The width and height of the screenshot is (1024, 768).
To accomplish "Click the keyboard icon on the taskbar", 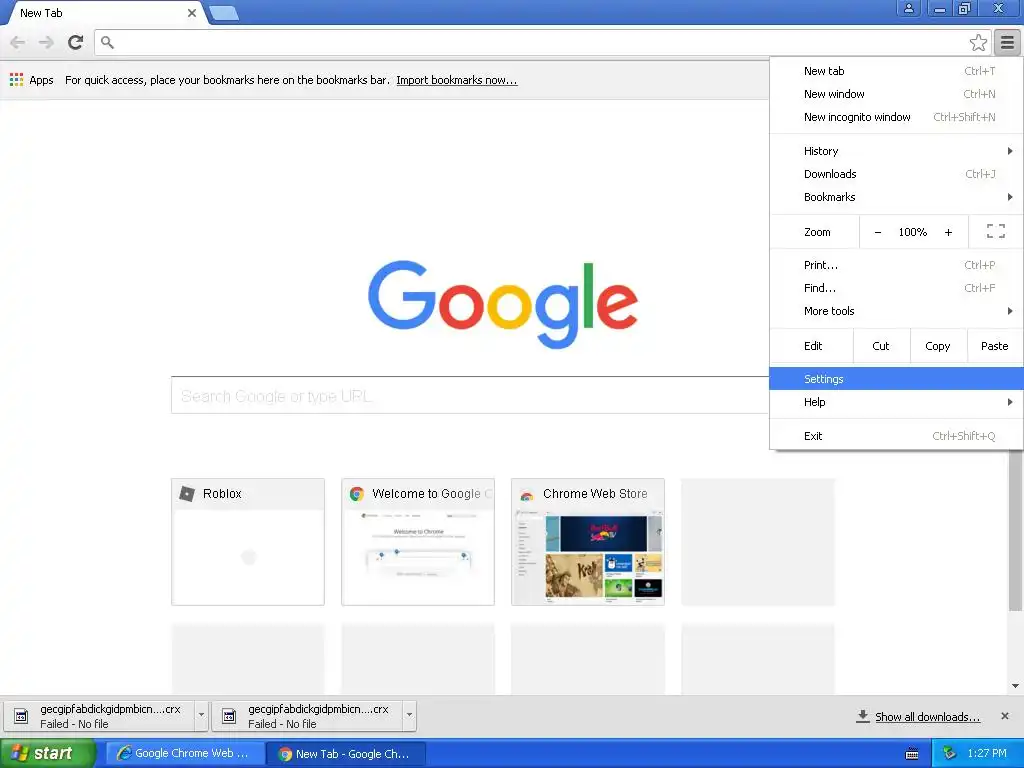I will pyautogui.click(x=912, y=754).
